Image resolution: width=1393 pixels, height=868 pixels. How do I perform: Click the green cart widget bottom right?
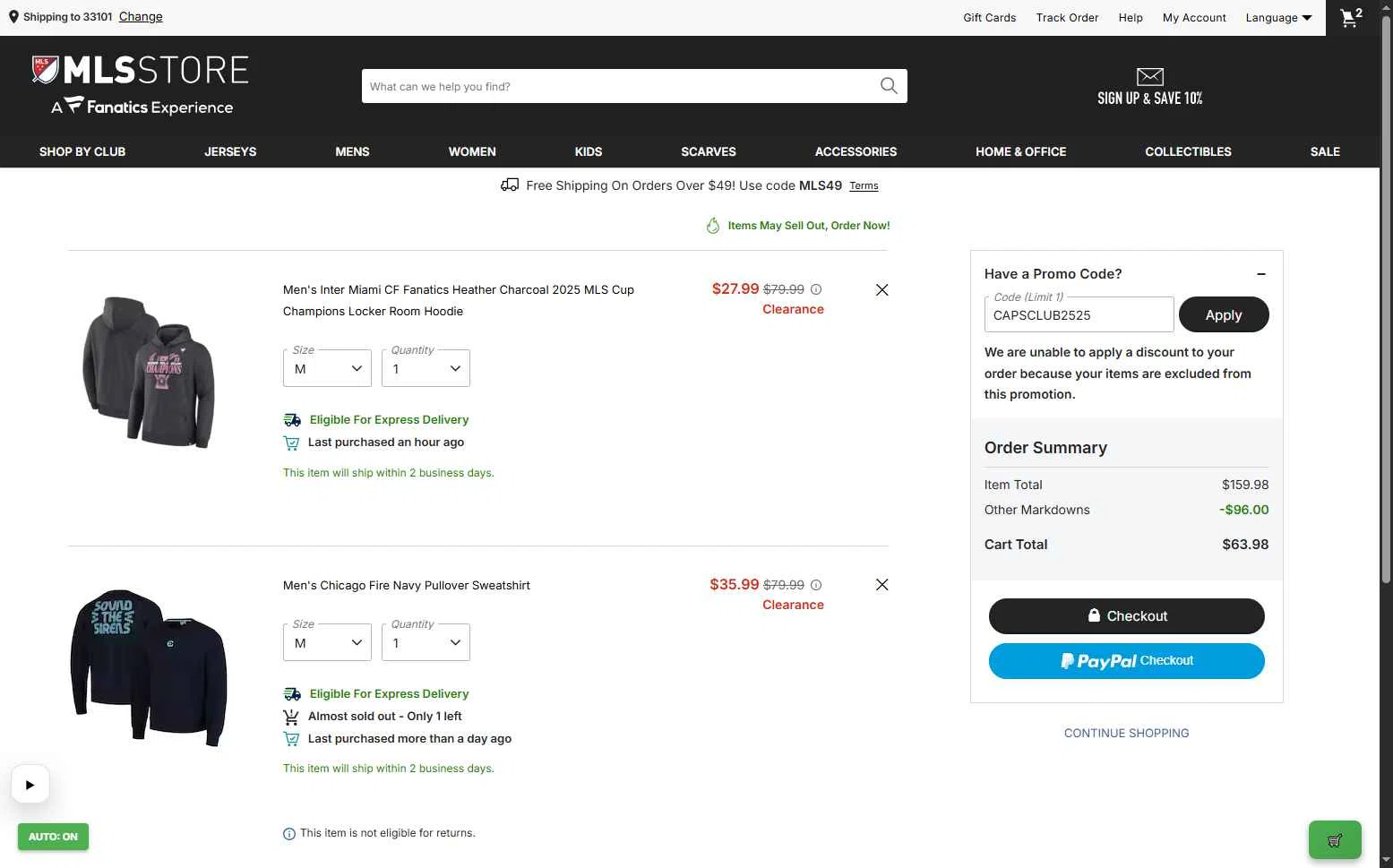pyautogui.click(x=1335, y=840)
